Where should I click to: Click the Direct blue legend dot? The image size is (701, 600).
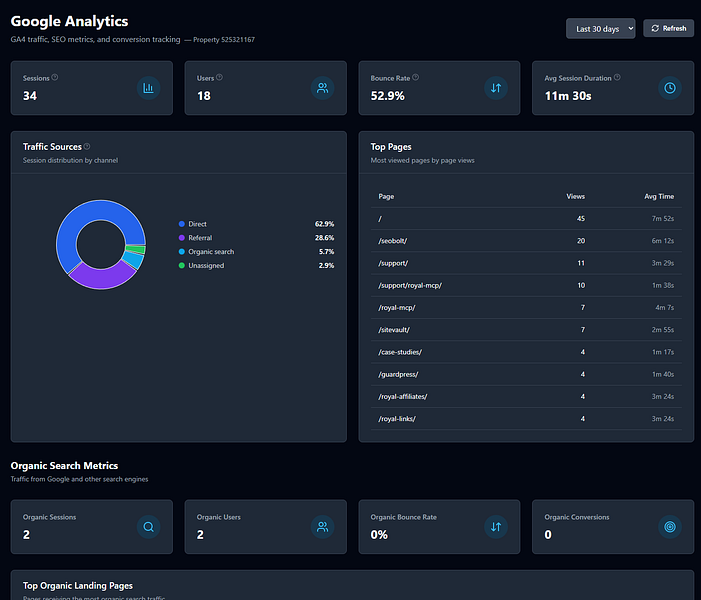tap(182, 224)
